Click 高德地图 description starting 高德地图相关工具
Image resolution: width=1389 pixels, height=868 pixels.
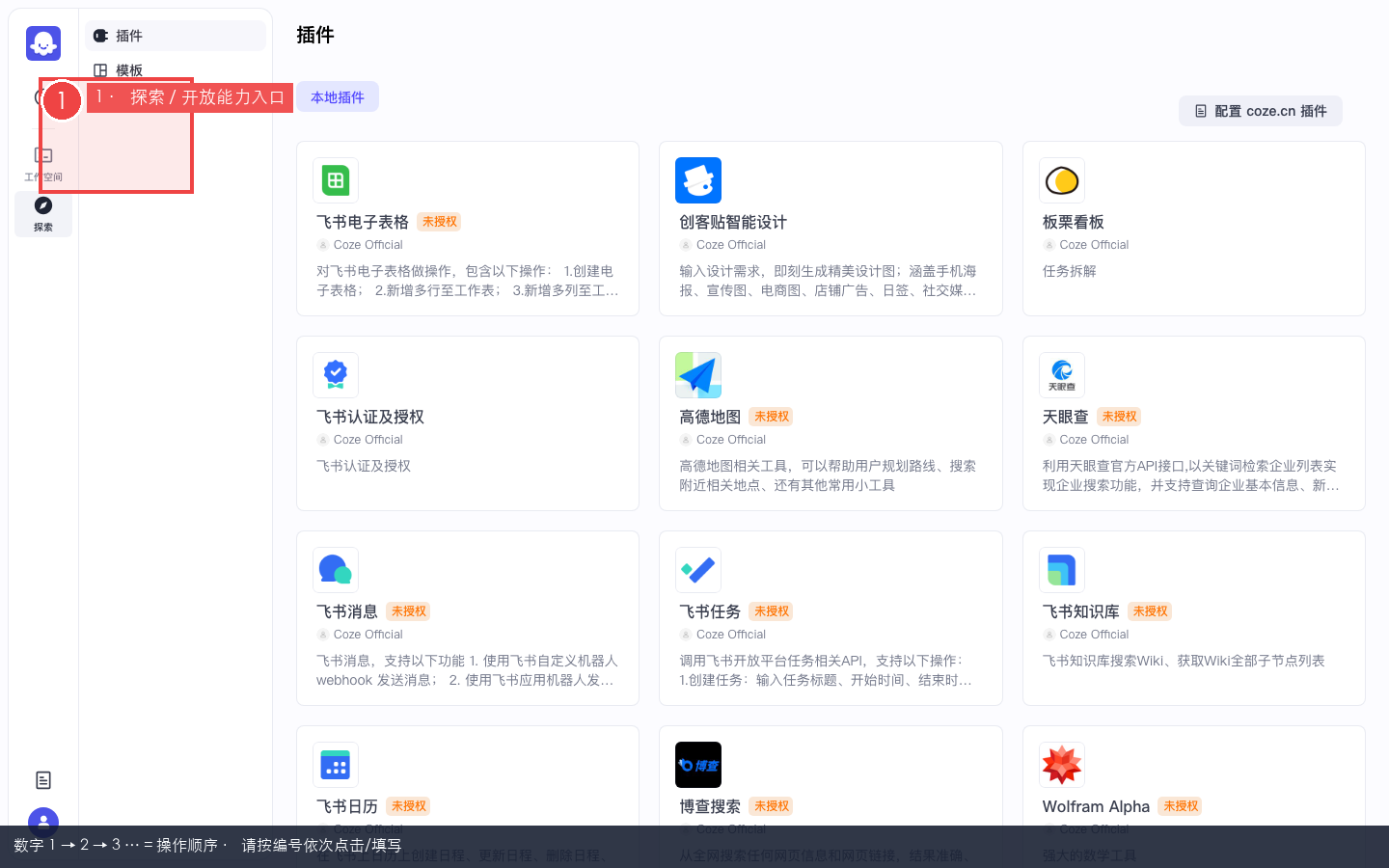coord(828,475)
